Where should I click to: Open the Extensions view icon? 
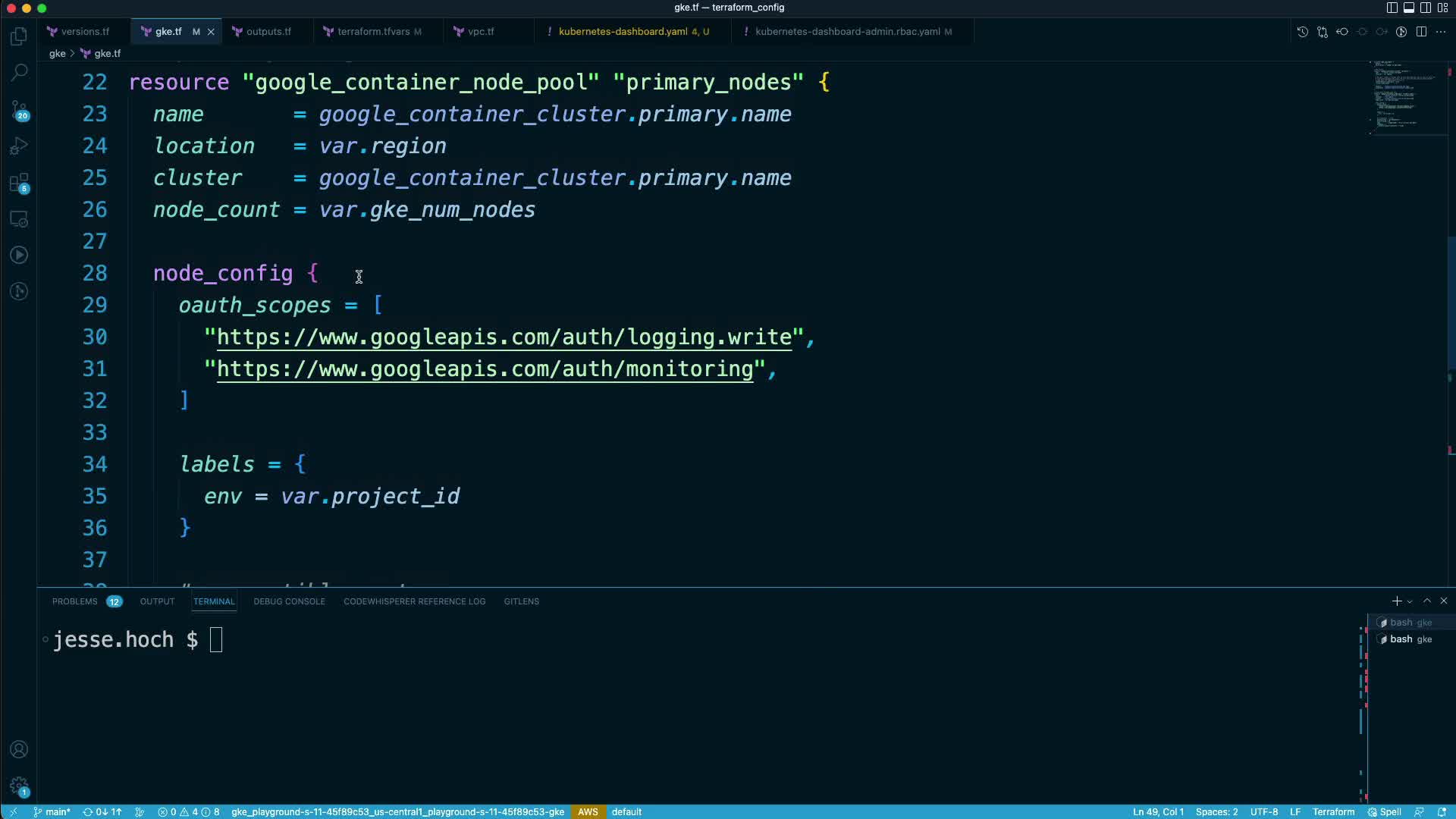(x=19, y=183)
